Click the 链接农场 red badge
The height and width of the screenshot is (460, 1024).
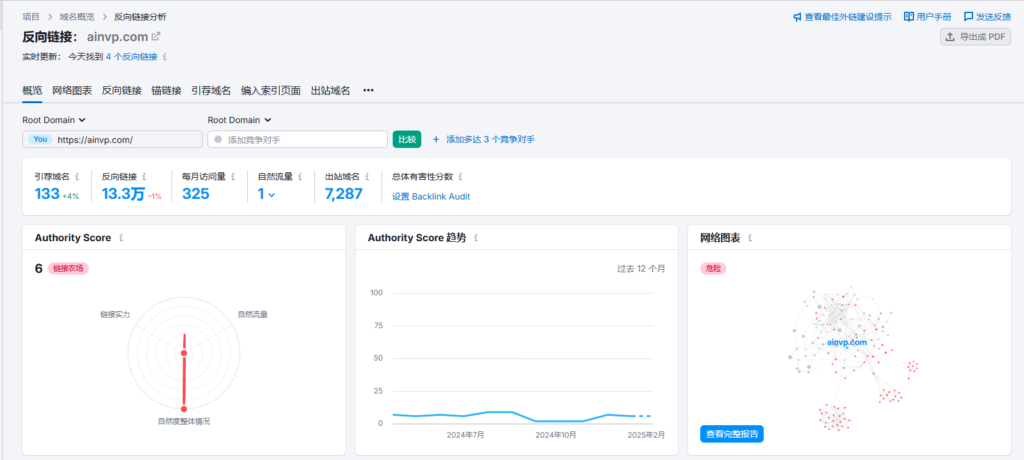click(x=68, y=269)
